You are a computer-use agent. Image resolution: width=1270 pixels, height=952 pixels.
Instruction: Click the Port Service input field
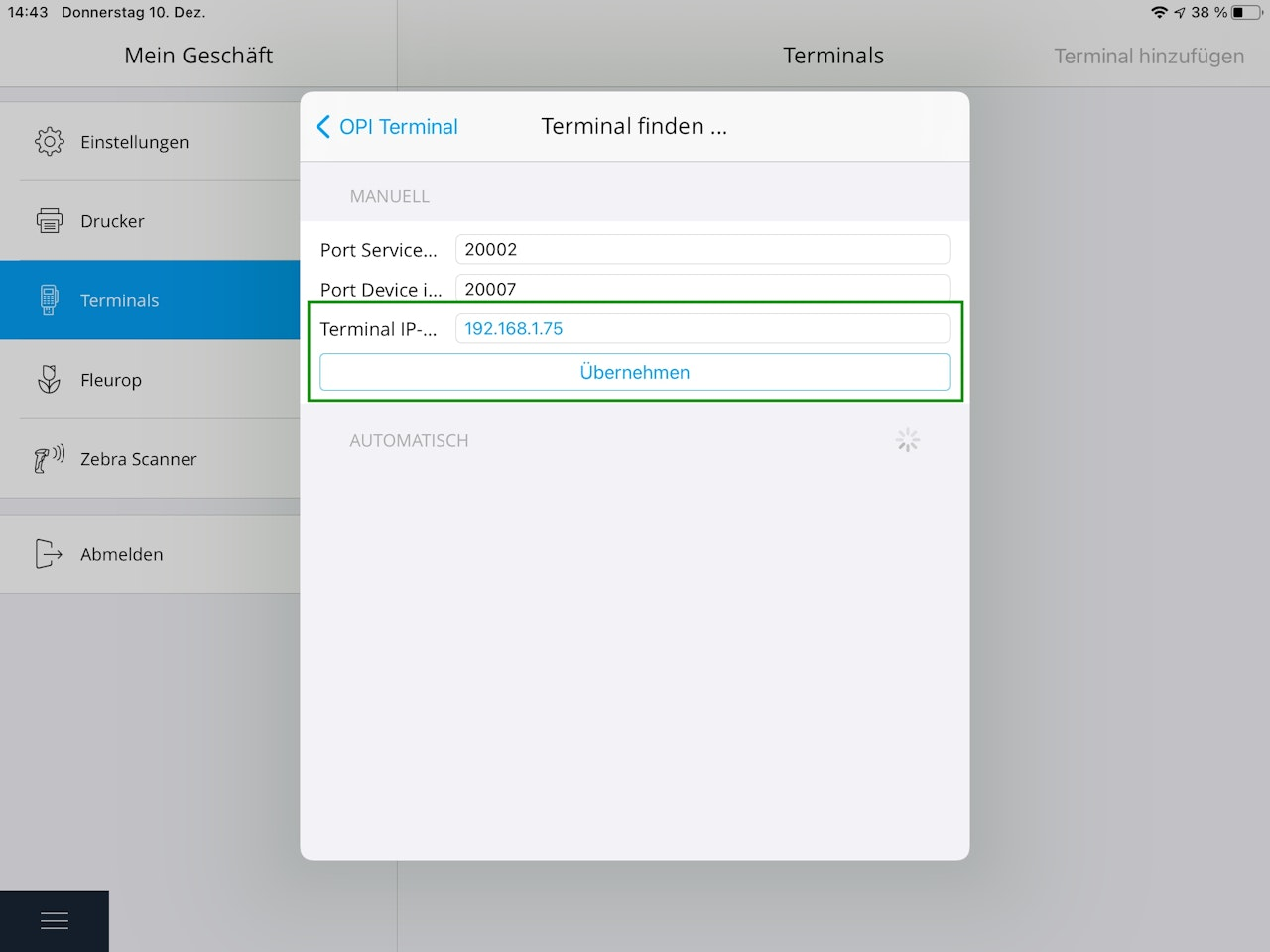[x=702, y=249]
